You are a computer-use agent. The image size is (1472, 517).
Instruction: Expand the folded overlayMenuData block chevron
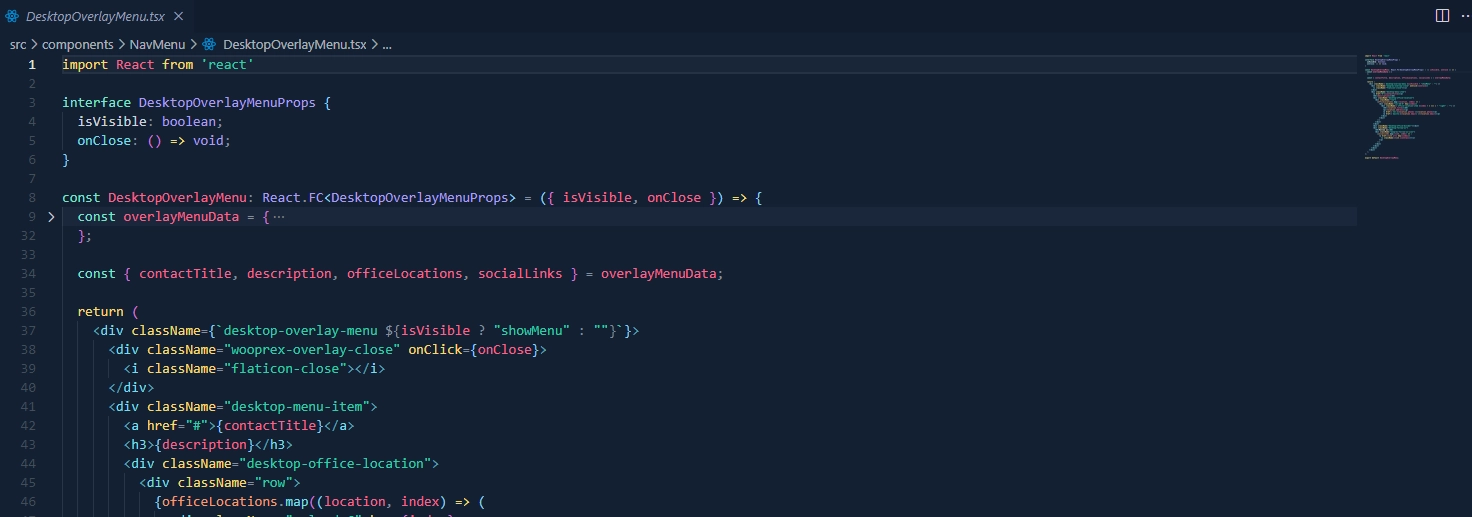click(51, 217)
